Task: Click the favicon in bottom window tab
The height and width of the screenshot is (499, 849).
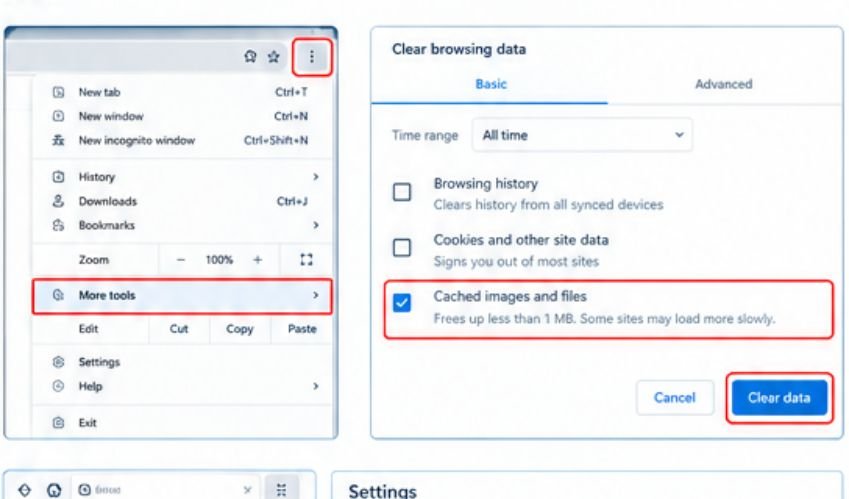Action: pyautogui.click(x=84, y=490)
